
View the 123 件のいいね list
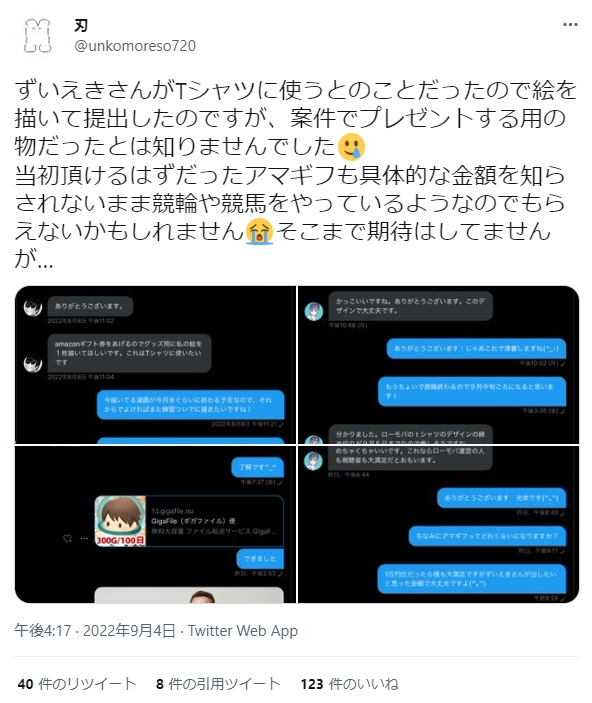click(x=349, y=684)
